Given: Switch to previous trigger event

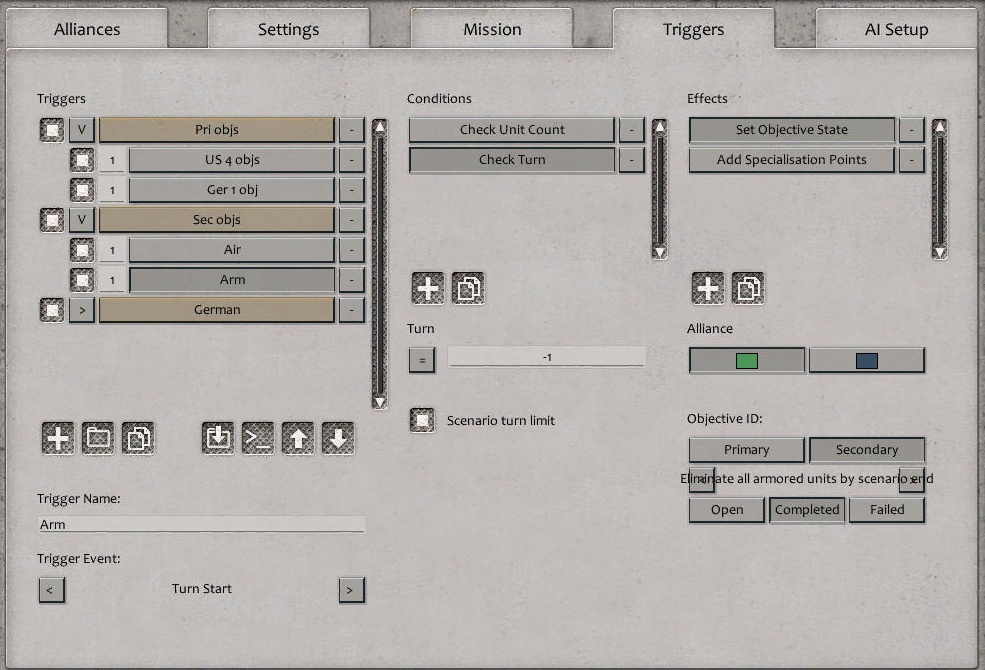Looking at the screenshot, I should [x=52, y=590].
